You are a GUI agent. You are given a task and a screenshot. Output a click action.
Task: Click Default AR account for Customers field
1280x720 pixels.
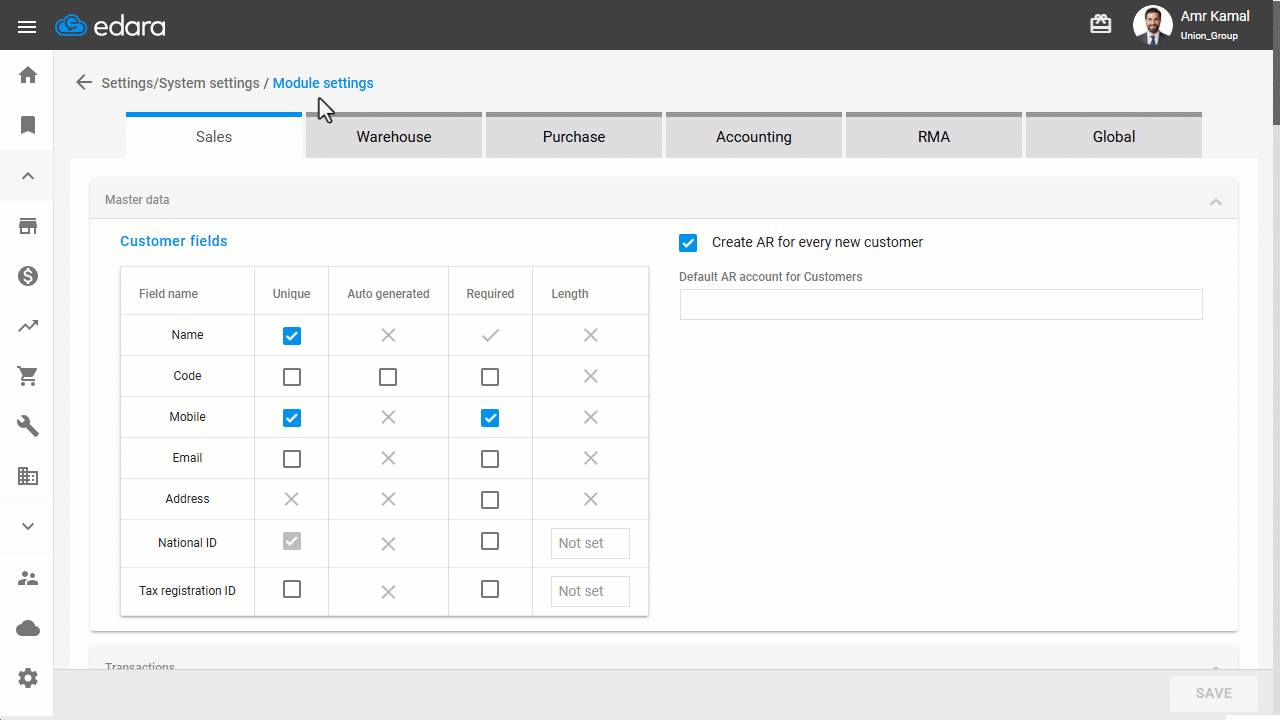(x=941, y=305)
